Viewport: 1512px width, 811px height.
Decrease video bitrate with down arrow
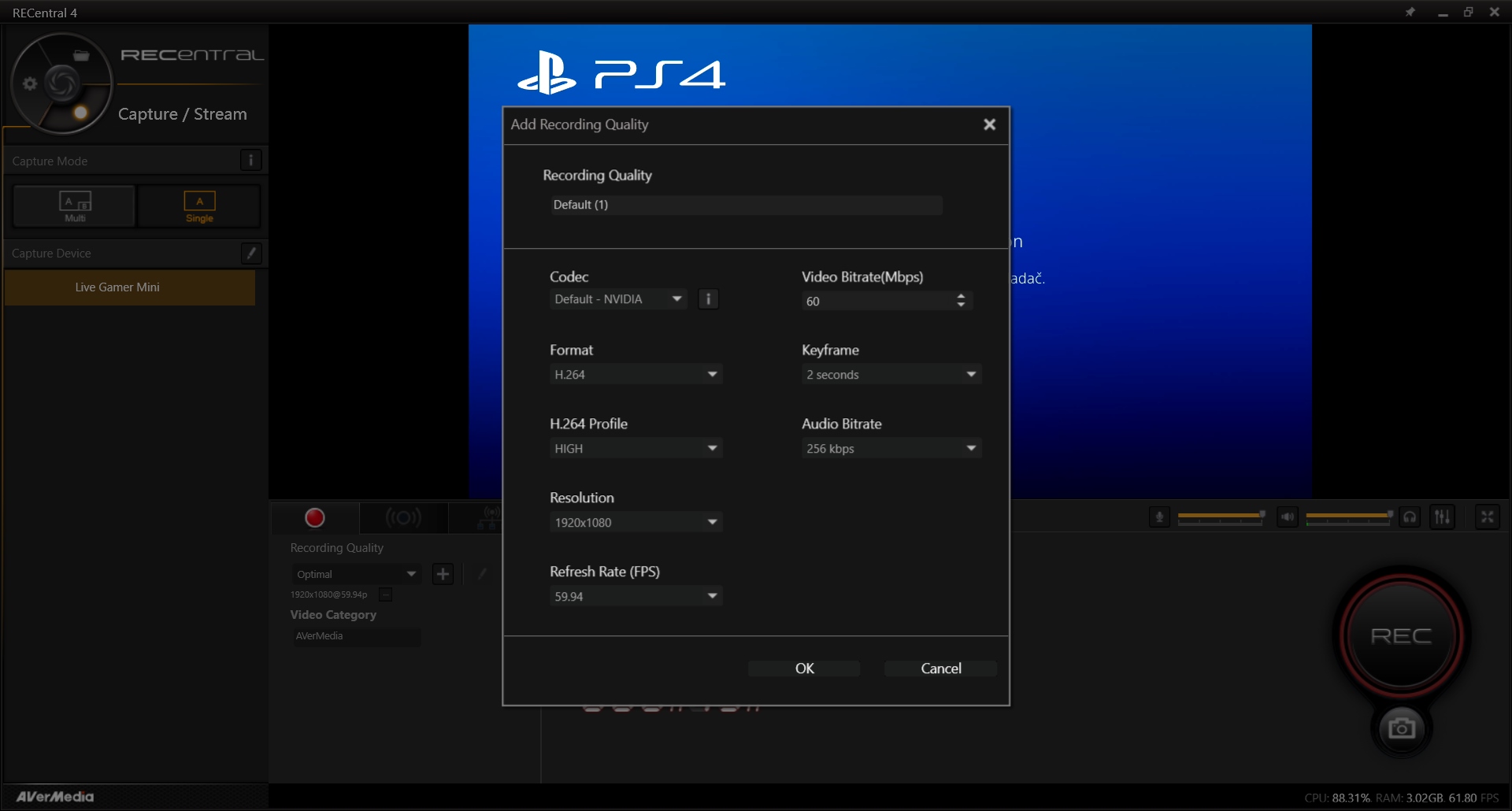click(x=961, y=305)
